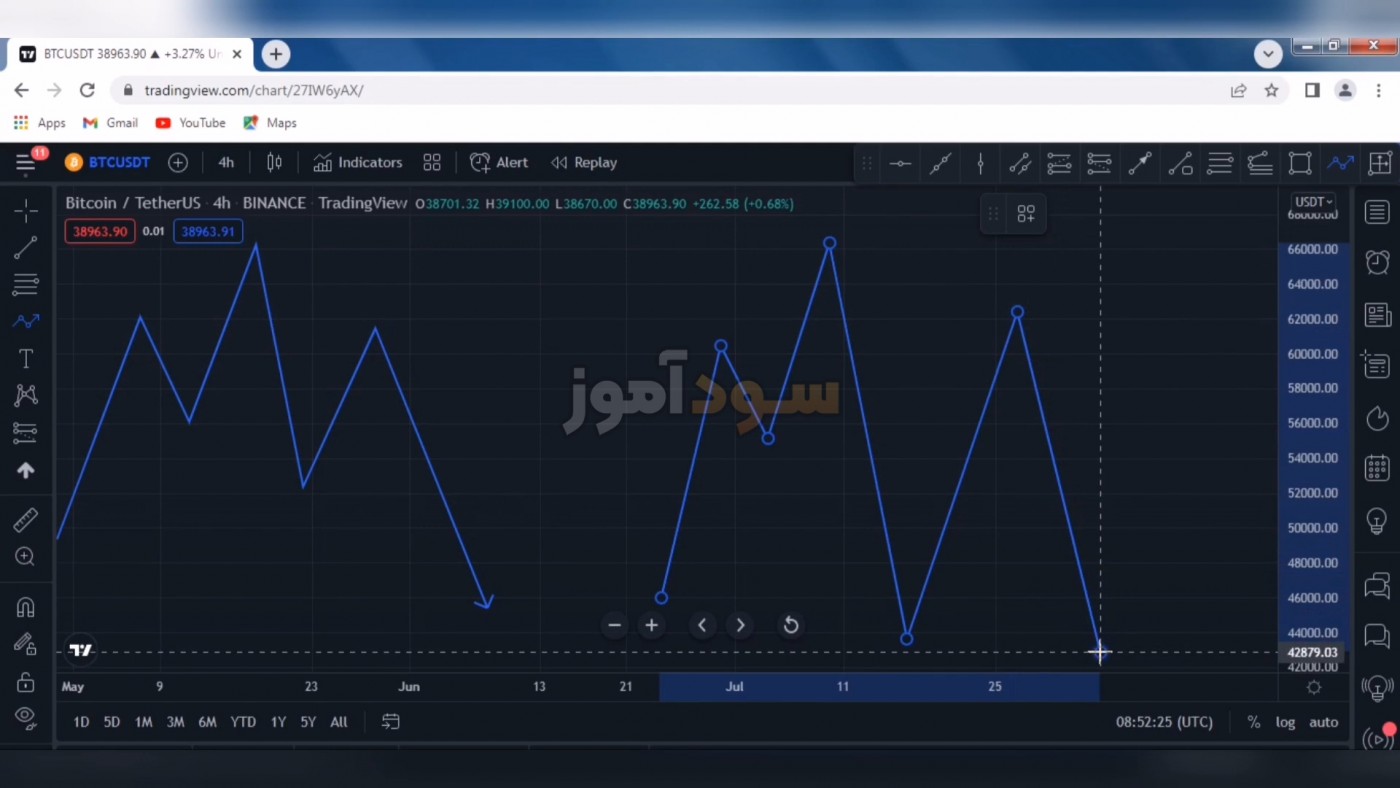Open the alerts clock panel
Viewport: 1400px width, 788px height.
(x=1377, y=262)
